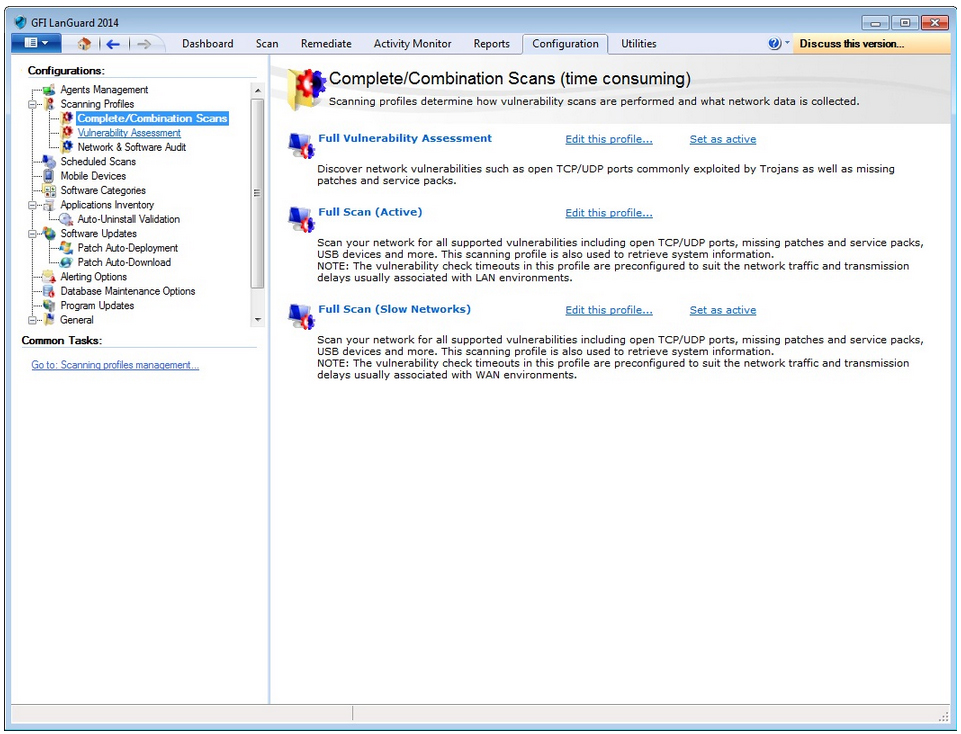Viewport: 961px width, 734px height.
Task: Switch to the Remediate tab
Action: coord(326,44)
